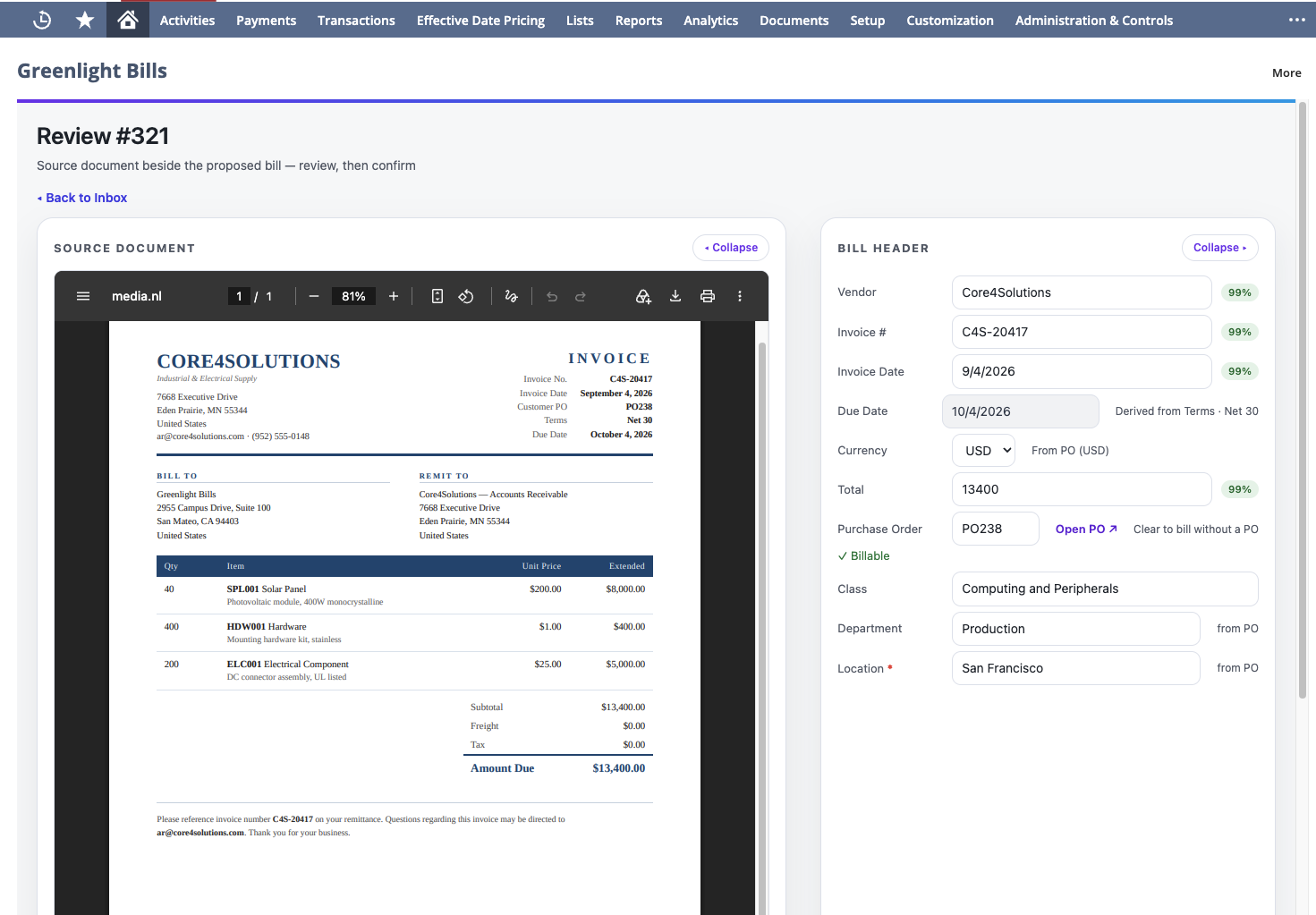Collapse the Bill Header panel
Screen dimensions: 1316x915
(x=1219, y=248)
